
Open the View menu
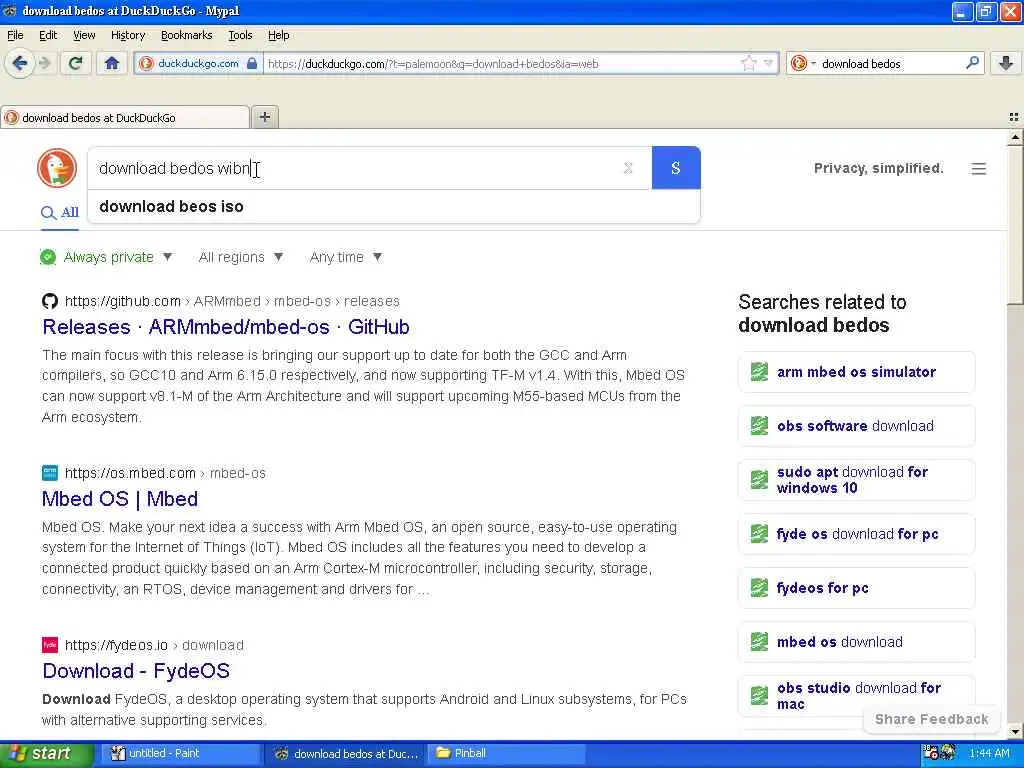pyautogui.click(x=84, y=35)
